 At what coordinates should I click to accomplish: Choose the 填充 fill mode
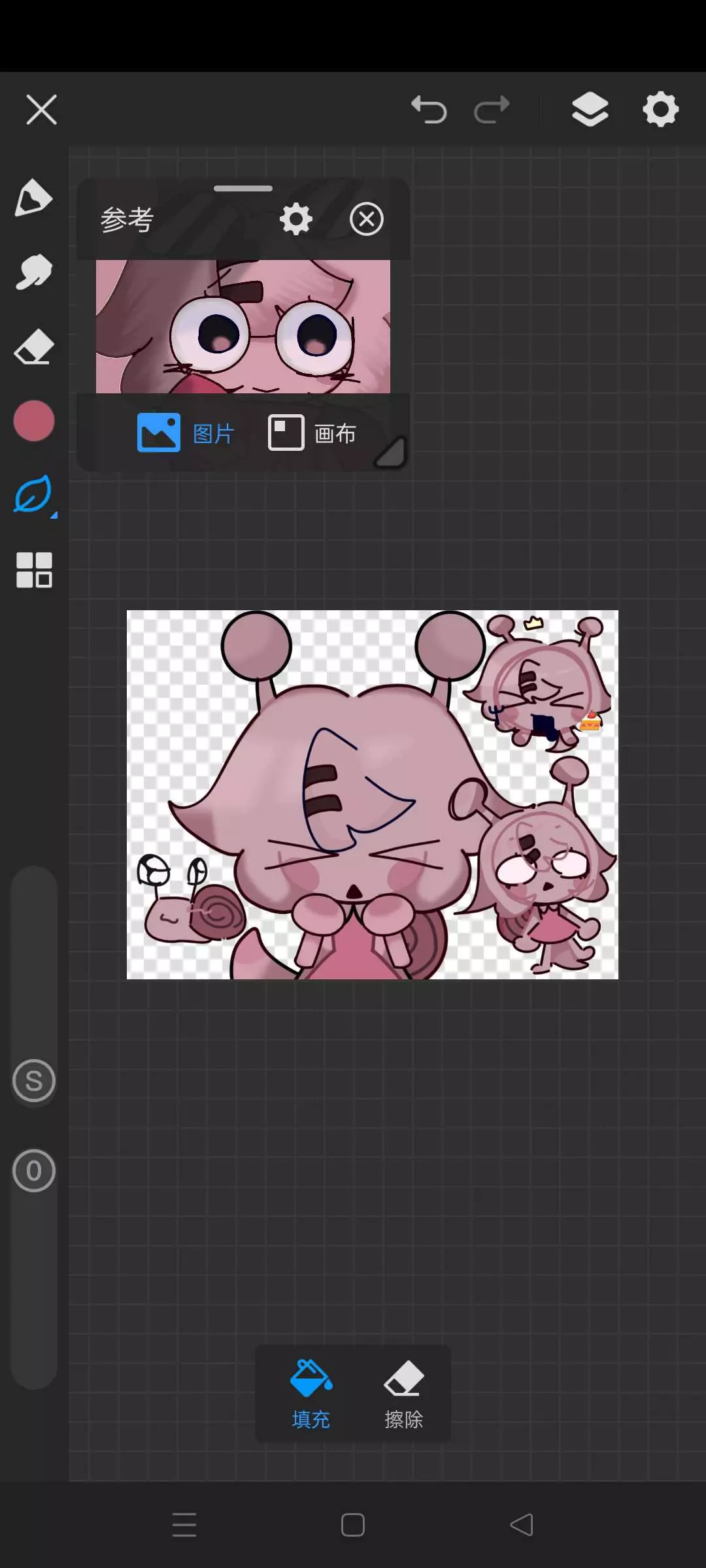coord(311,1394)
